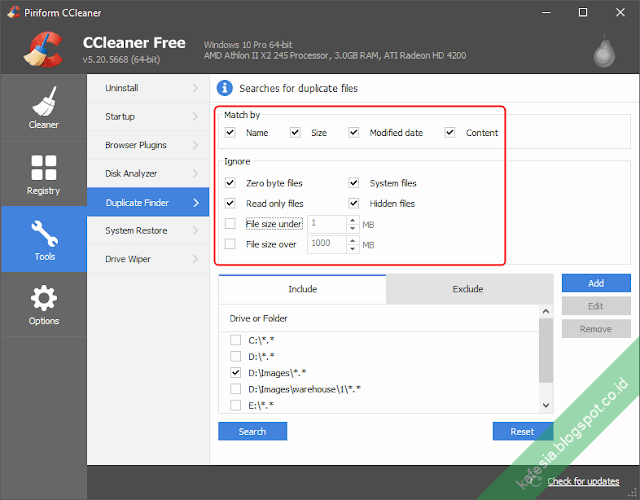Image resolution: width=640 pixels, height=500 pixels.
Task: Enable File size under checkbox
Action: tap(230, 223)
